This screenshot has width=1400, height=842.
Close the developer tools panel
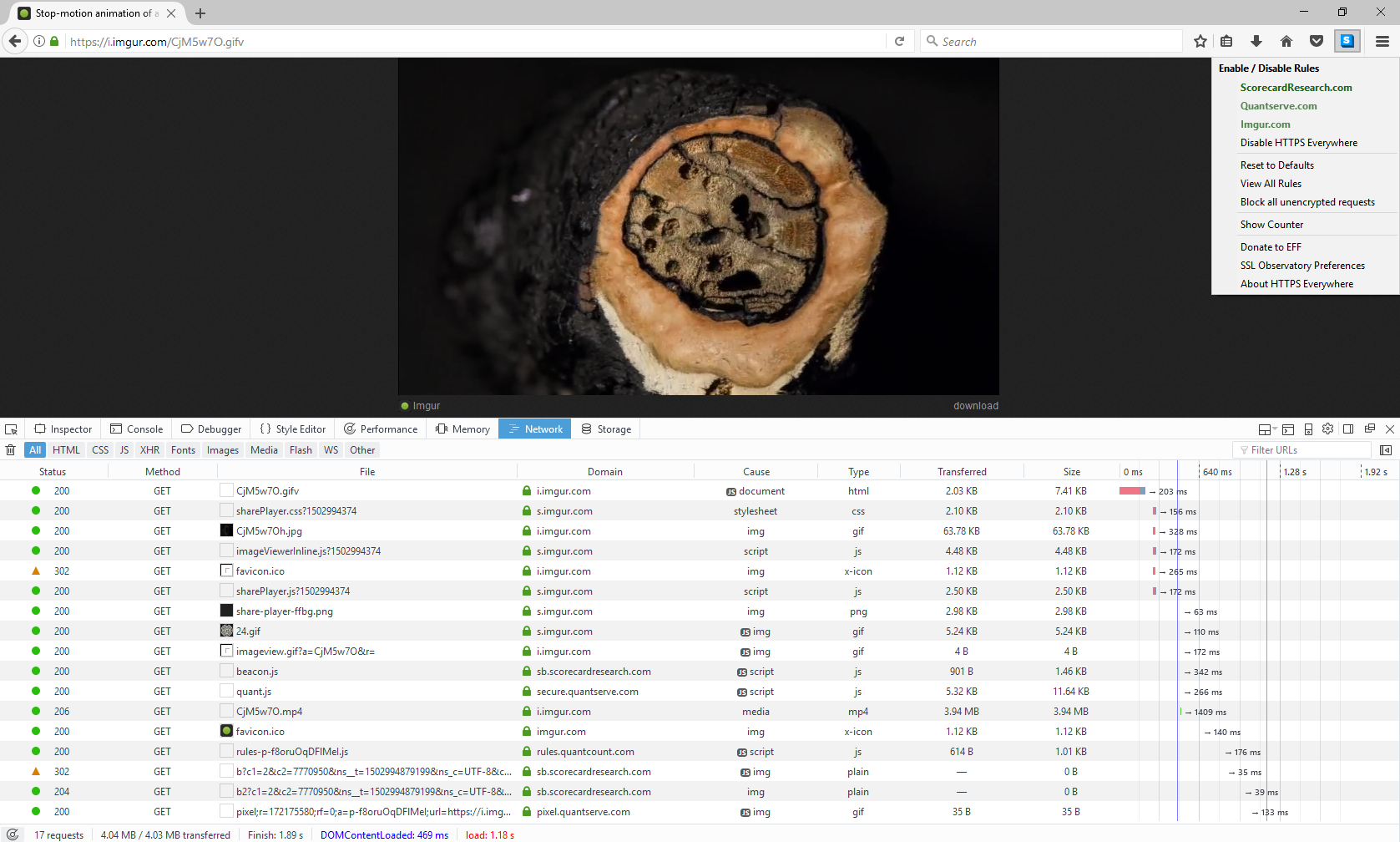pos(1390,429)
